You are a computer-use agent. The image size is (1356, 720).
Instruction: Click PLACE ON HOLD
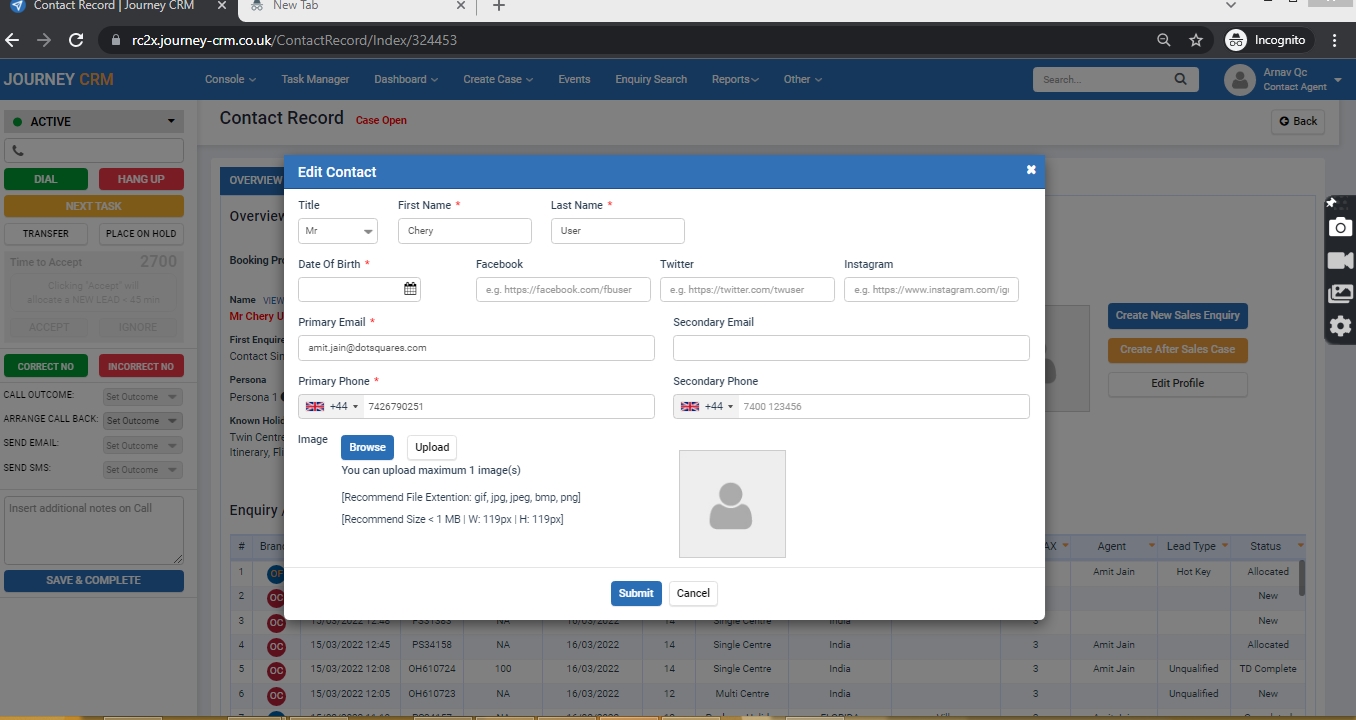tap(141, 233)
